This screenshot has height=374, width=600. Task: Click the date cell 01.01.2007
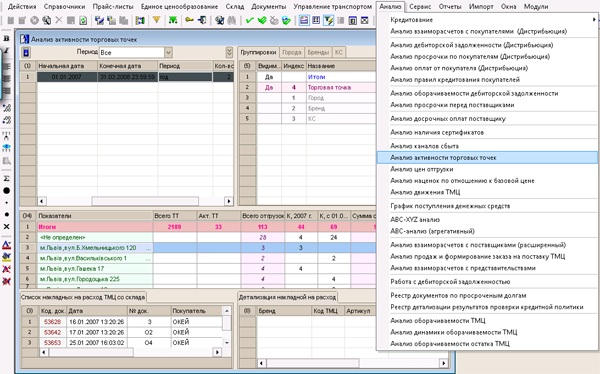click(67, 77)
